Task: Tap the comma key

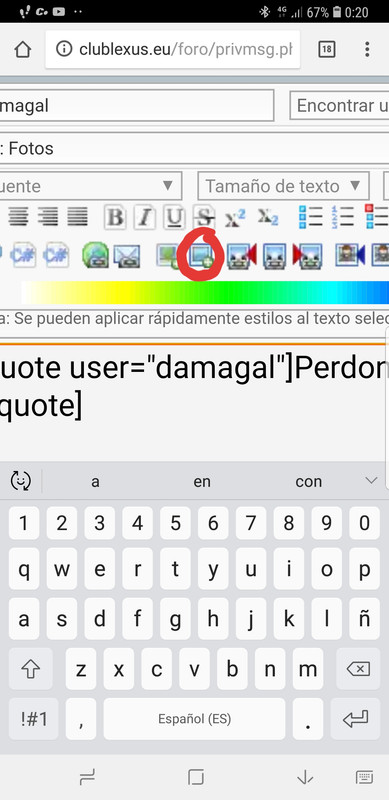Action: coord(81,719)
